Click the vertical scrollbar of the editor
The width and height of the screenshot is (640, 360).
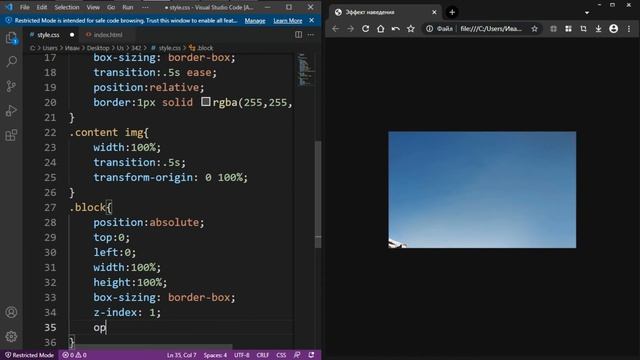pyautogui.click(x=318, y=194)
